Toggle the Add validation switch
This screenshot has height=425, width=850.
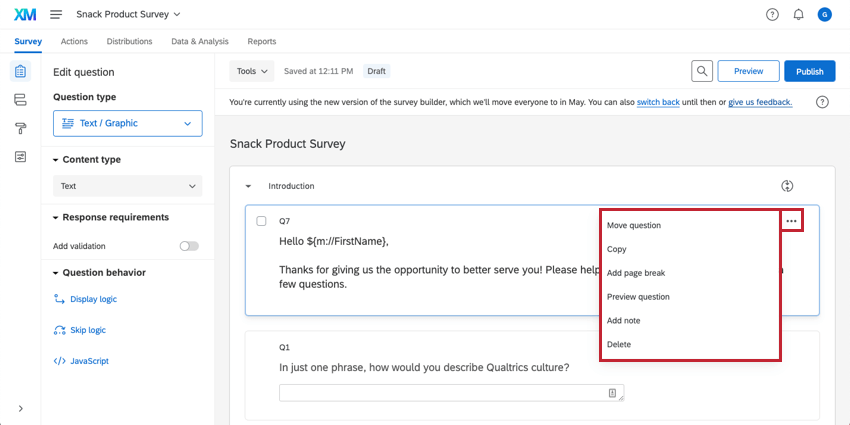(x=188, y=246)
